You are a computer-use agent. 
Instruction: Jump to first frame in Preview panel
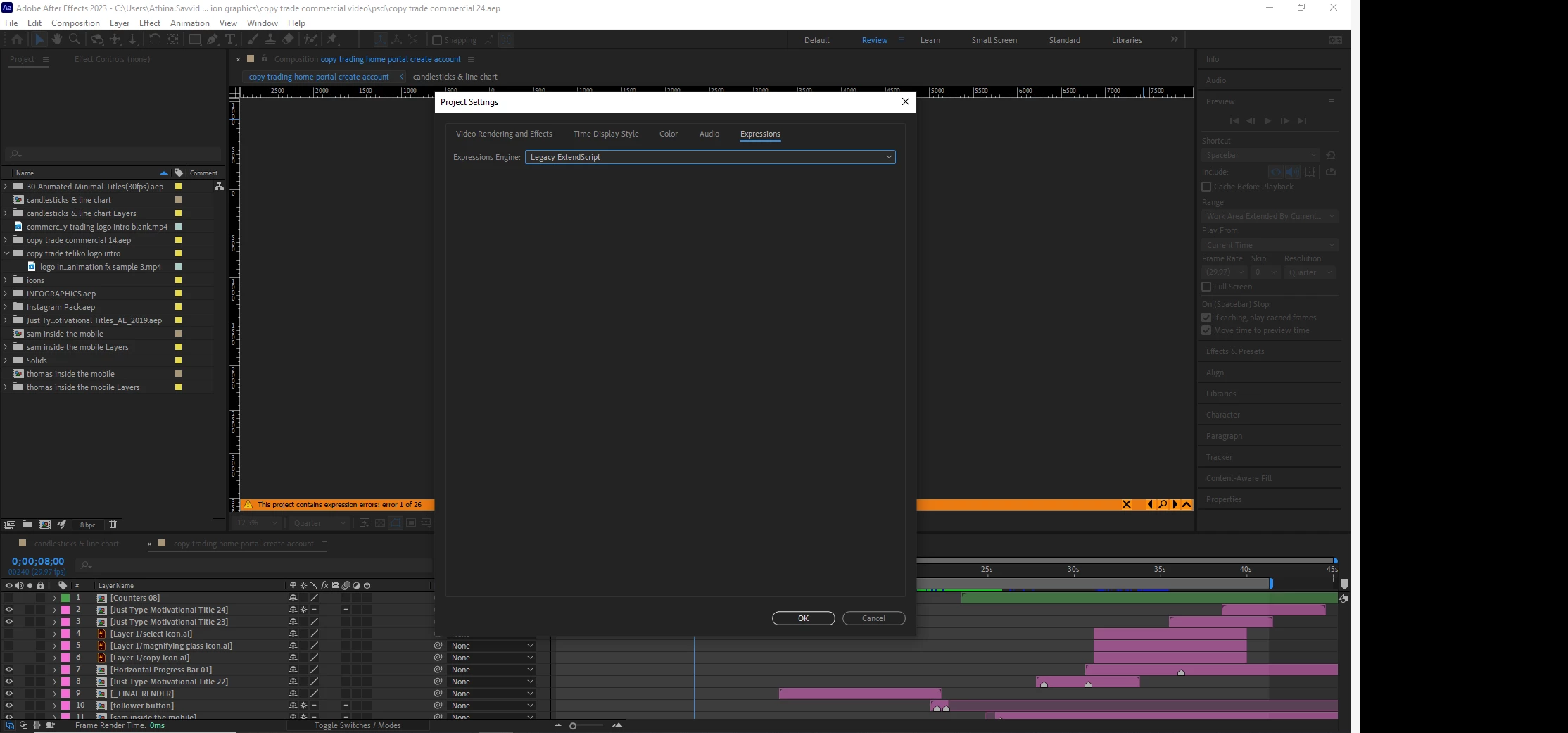tap(1234, 121)
